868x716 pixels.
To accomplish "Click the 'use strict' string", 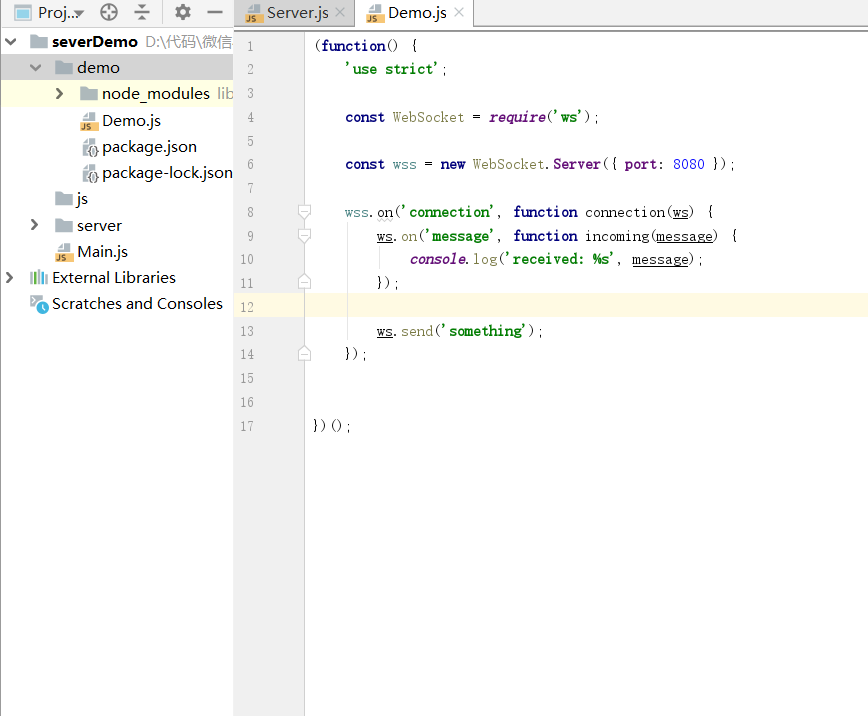I will 391,69.
